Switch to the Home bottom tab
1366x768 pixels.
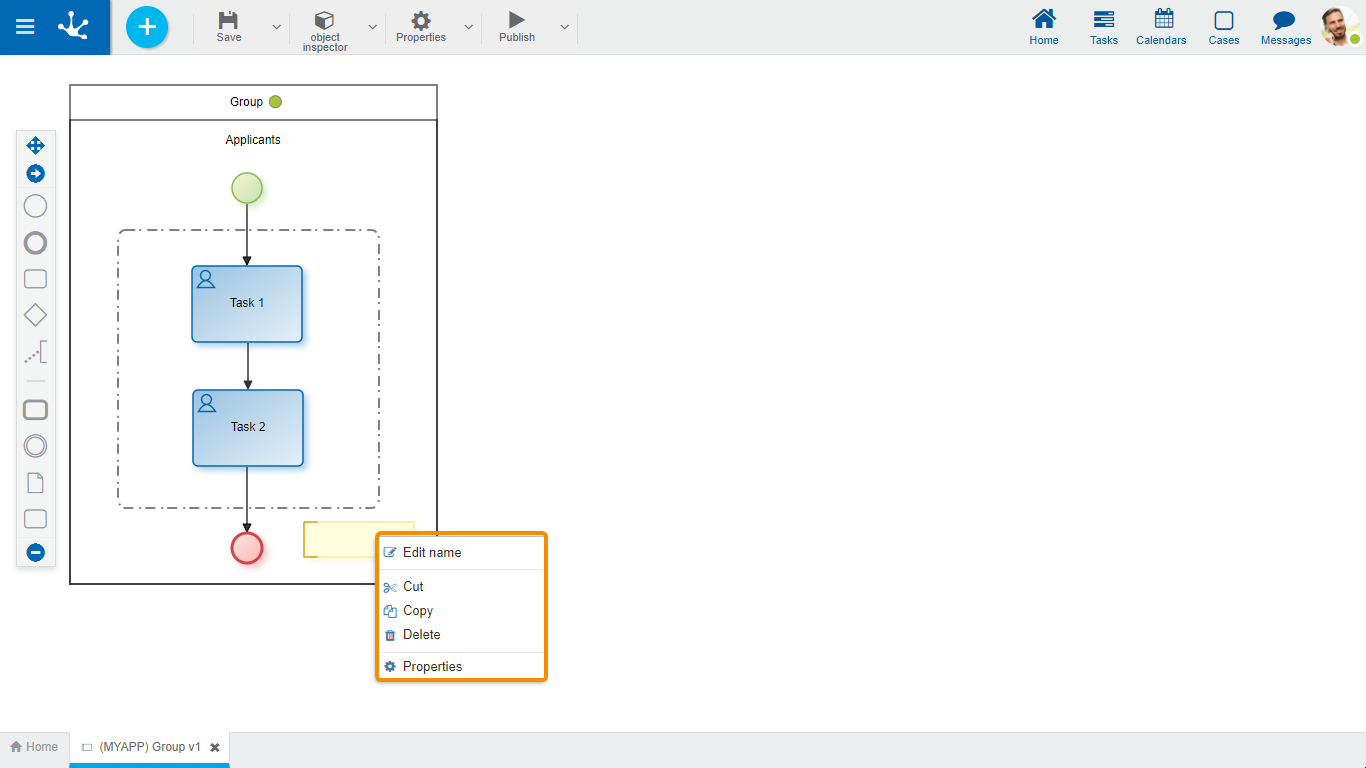34,747
